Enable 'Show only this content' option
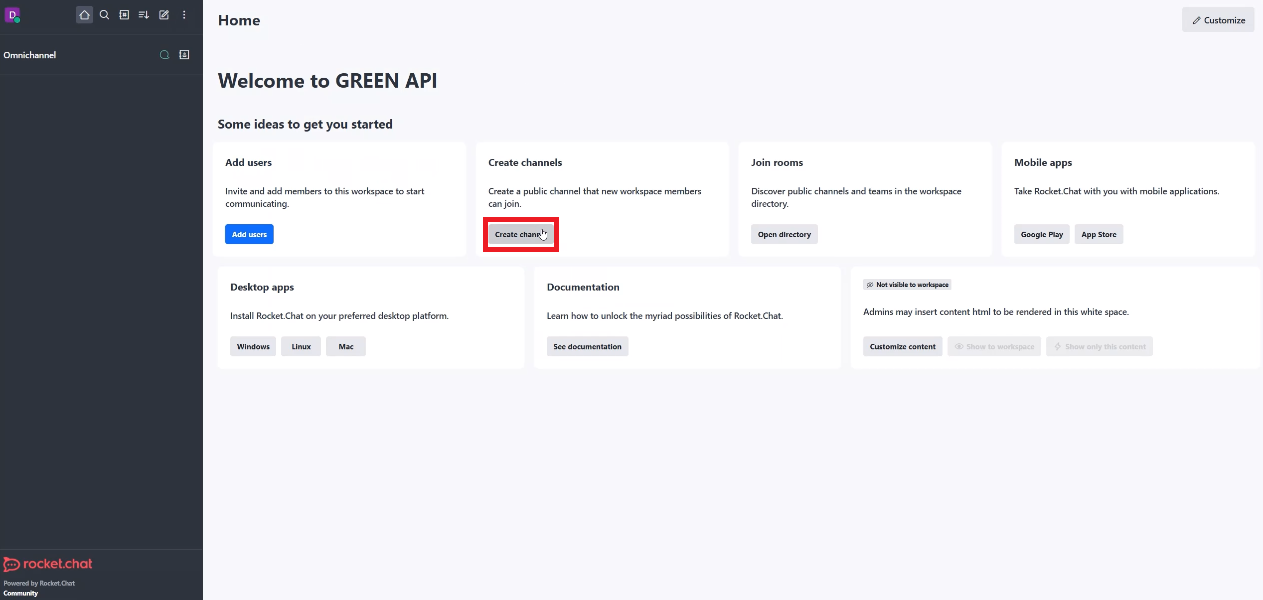This screenshot has height=600, width=1263. [x=1099, y=346]
